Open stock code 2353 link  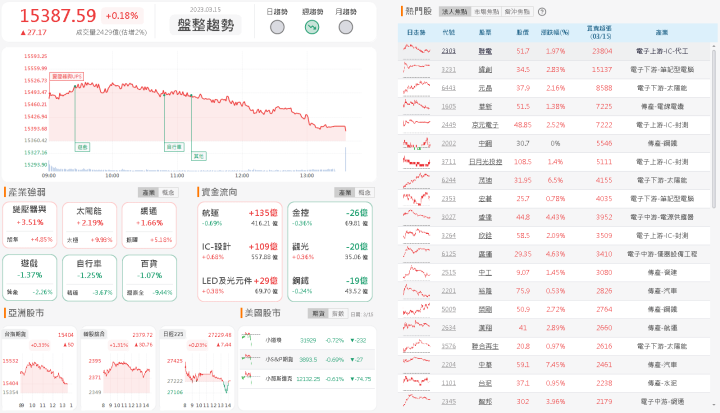[449, 198]
